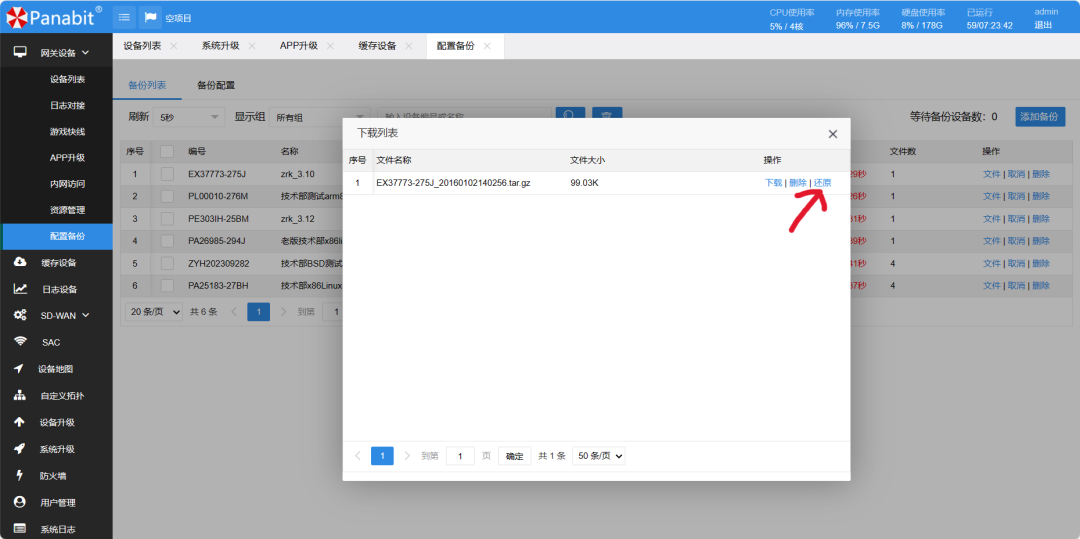Toggle the select-all checkbox in table header
1080x539 pixels.
point(167,151)
